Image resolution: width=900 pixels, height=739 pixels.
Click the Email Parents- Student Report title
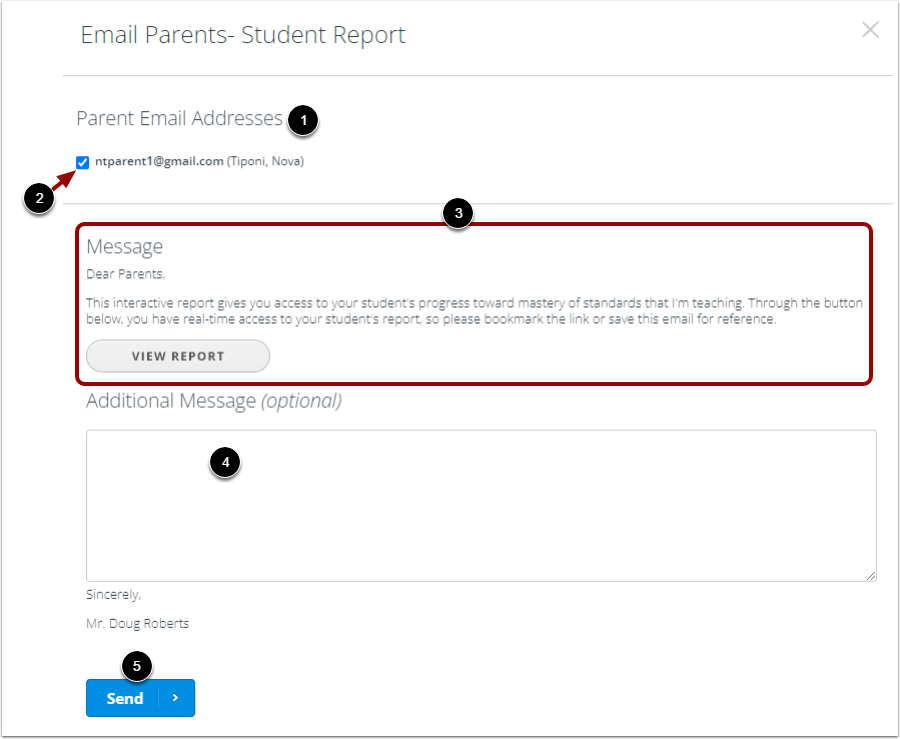pos(241,34)
